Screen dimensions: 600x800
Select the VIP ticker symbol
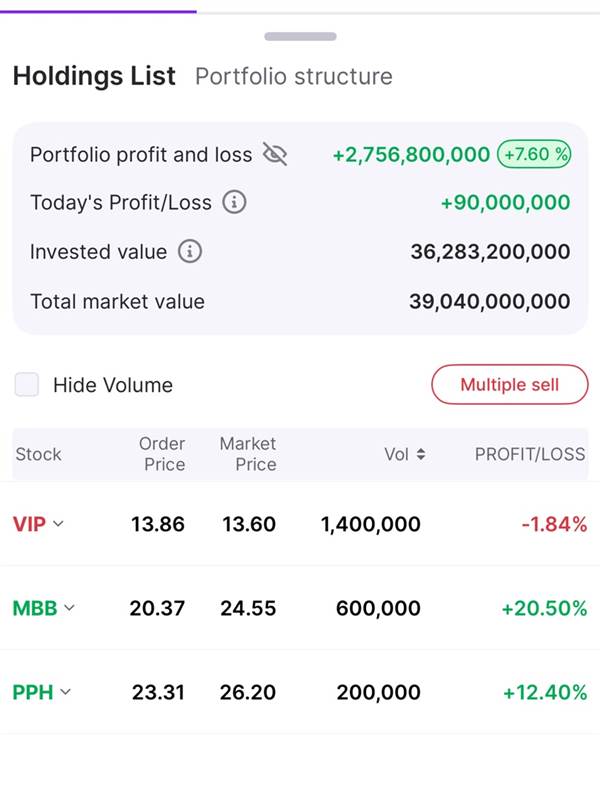[29, 524]
